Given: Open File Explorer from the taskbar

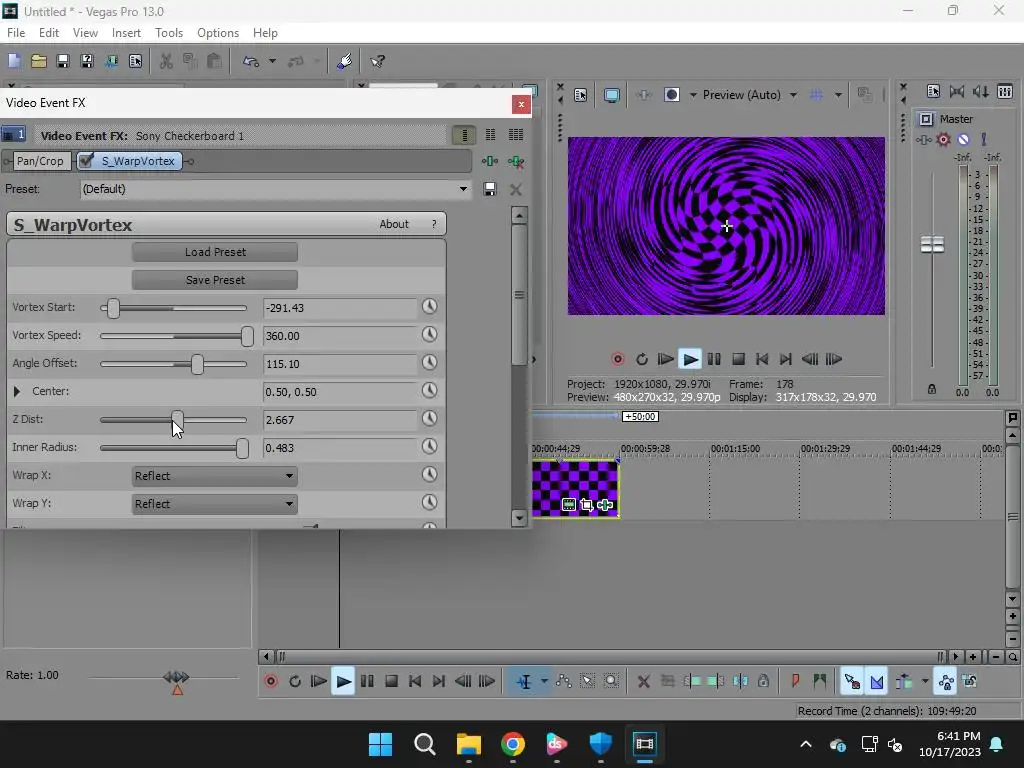Looking at the screenshot, I should click(x=469, y=744).
